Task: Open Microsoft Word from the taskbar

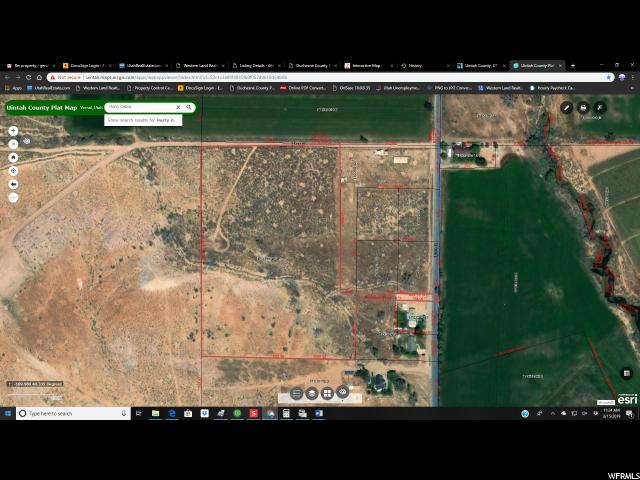Action: coord(319,413)
